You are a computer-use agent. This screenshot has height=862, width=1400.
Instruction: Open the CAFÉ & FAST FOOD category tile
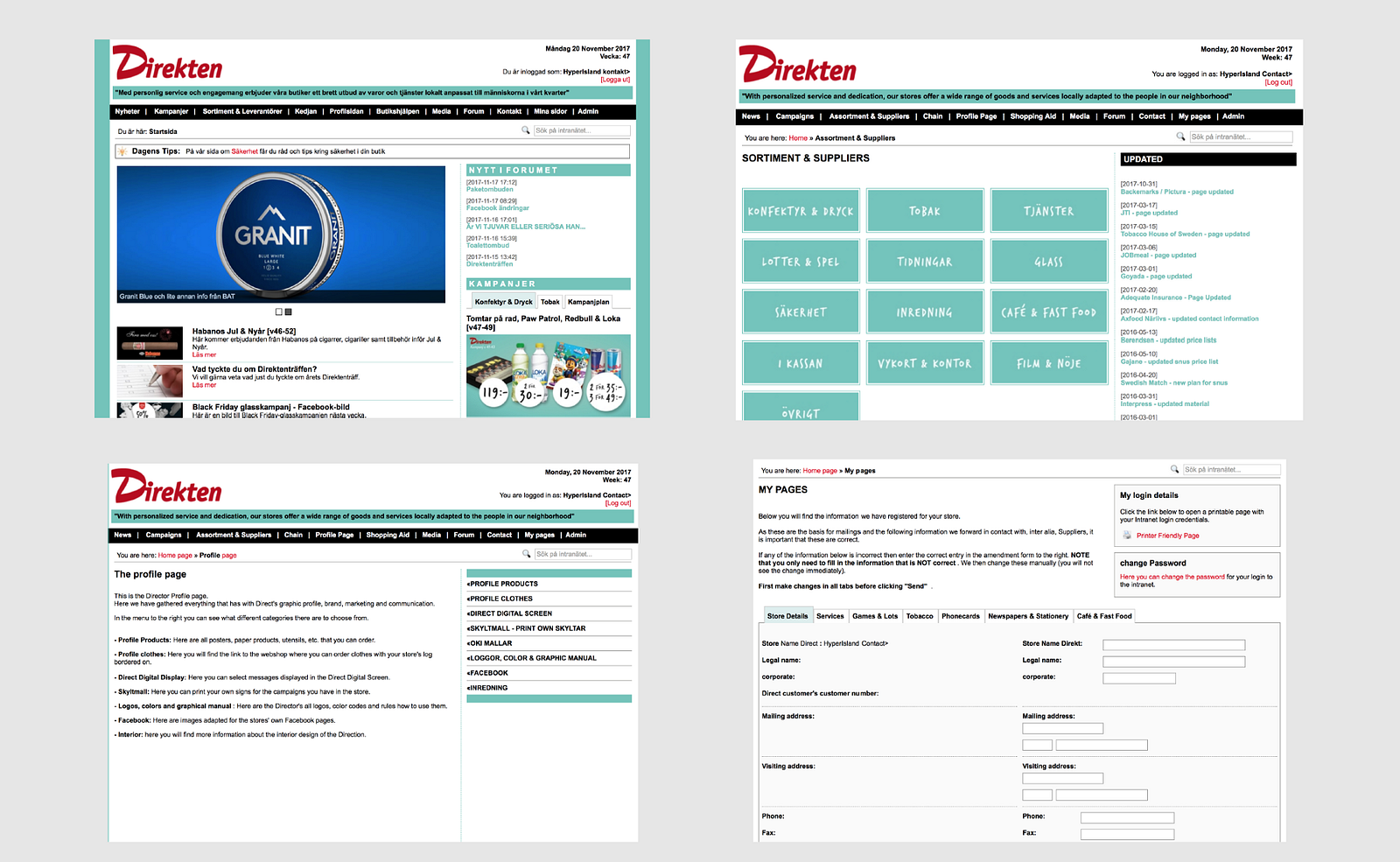(x=1049, y=312)
